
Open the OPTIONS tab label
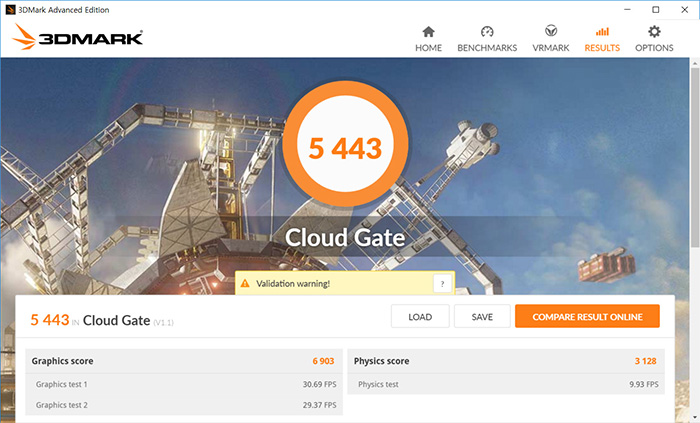654,48
